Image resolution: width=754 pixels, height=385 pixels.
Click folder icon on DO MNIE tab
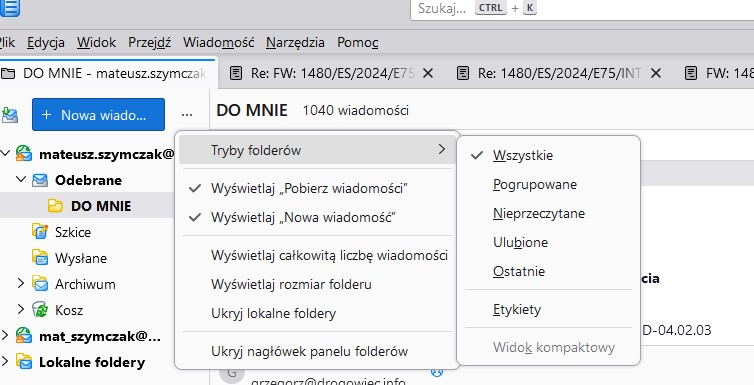[x=8, y=74]
